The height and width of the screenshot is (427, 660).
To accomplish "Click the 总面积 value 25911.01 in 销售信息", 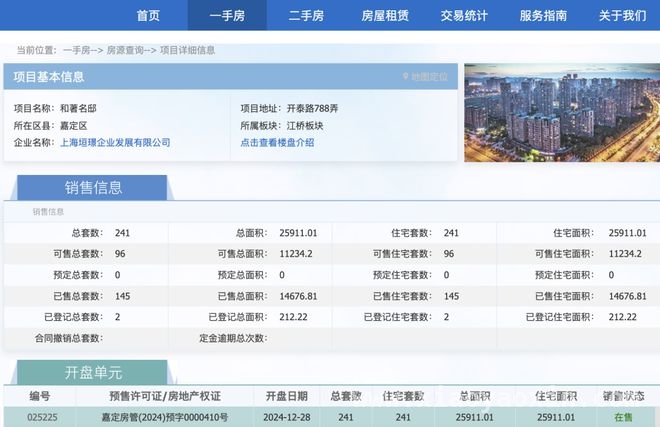I will (x=298, y=233).
